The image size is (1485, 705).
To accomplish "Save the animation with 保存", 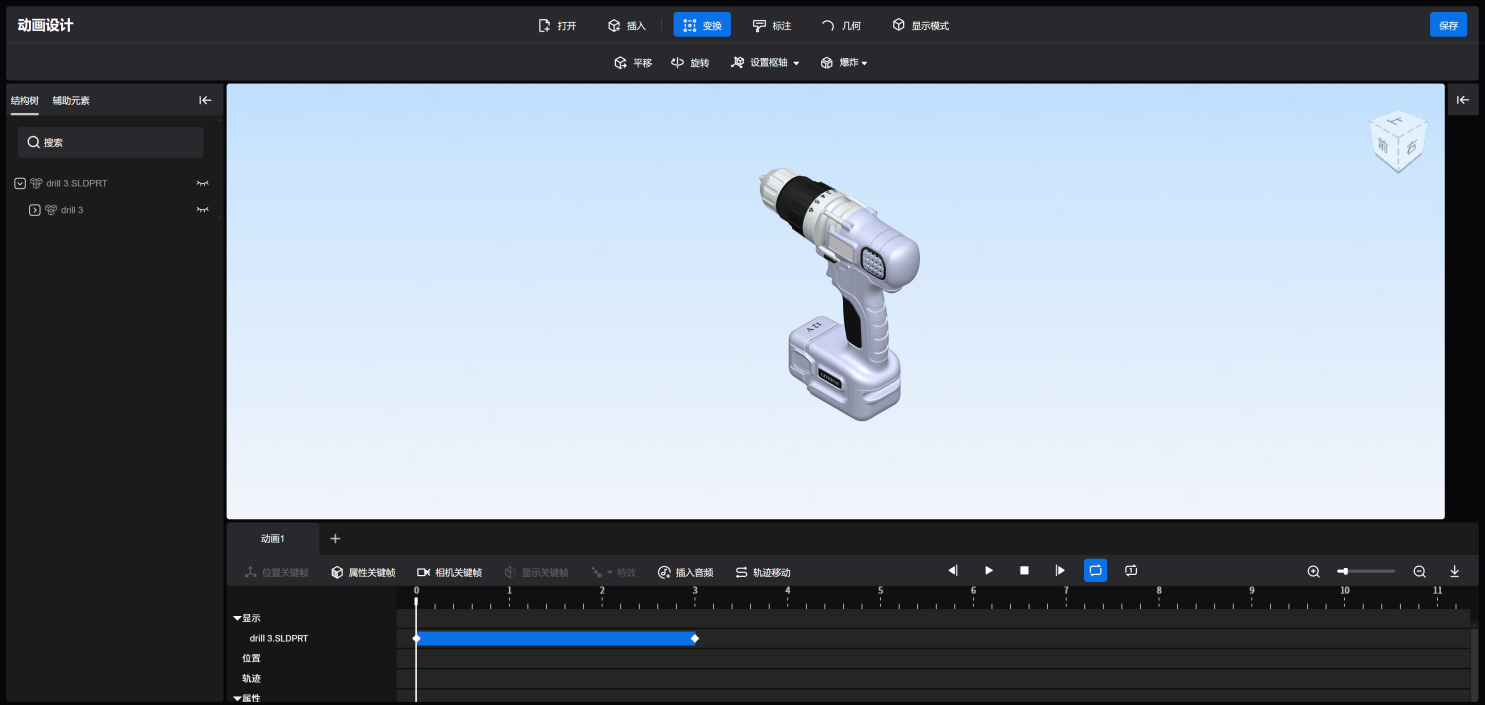I will coord(1448,25).
